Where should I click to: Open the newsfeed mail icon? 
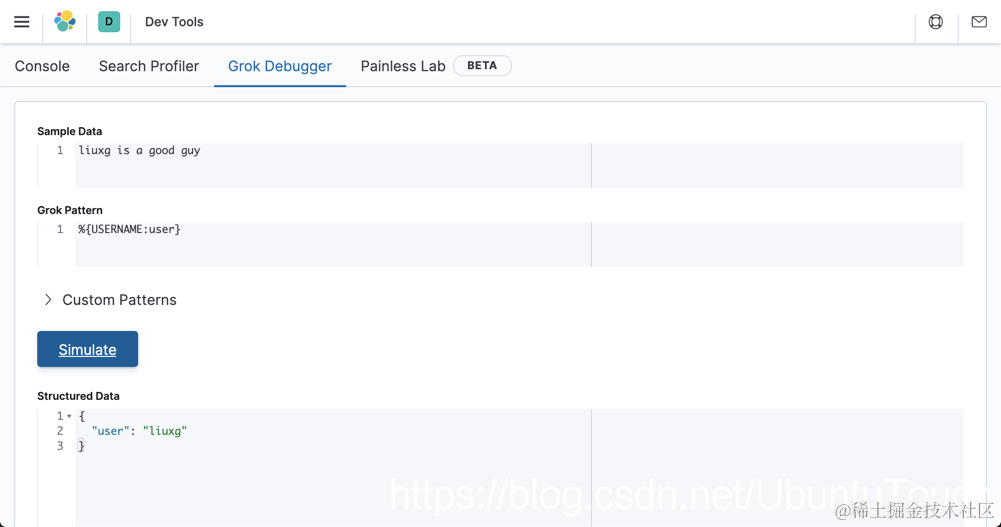(x=979, y=22)
